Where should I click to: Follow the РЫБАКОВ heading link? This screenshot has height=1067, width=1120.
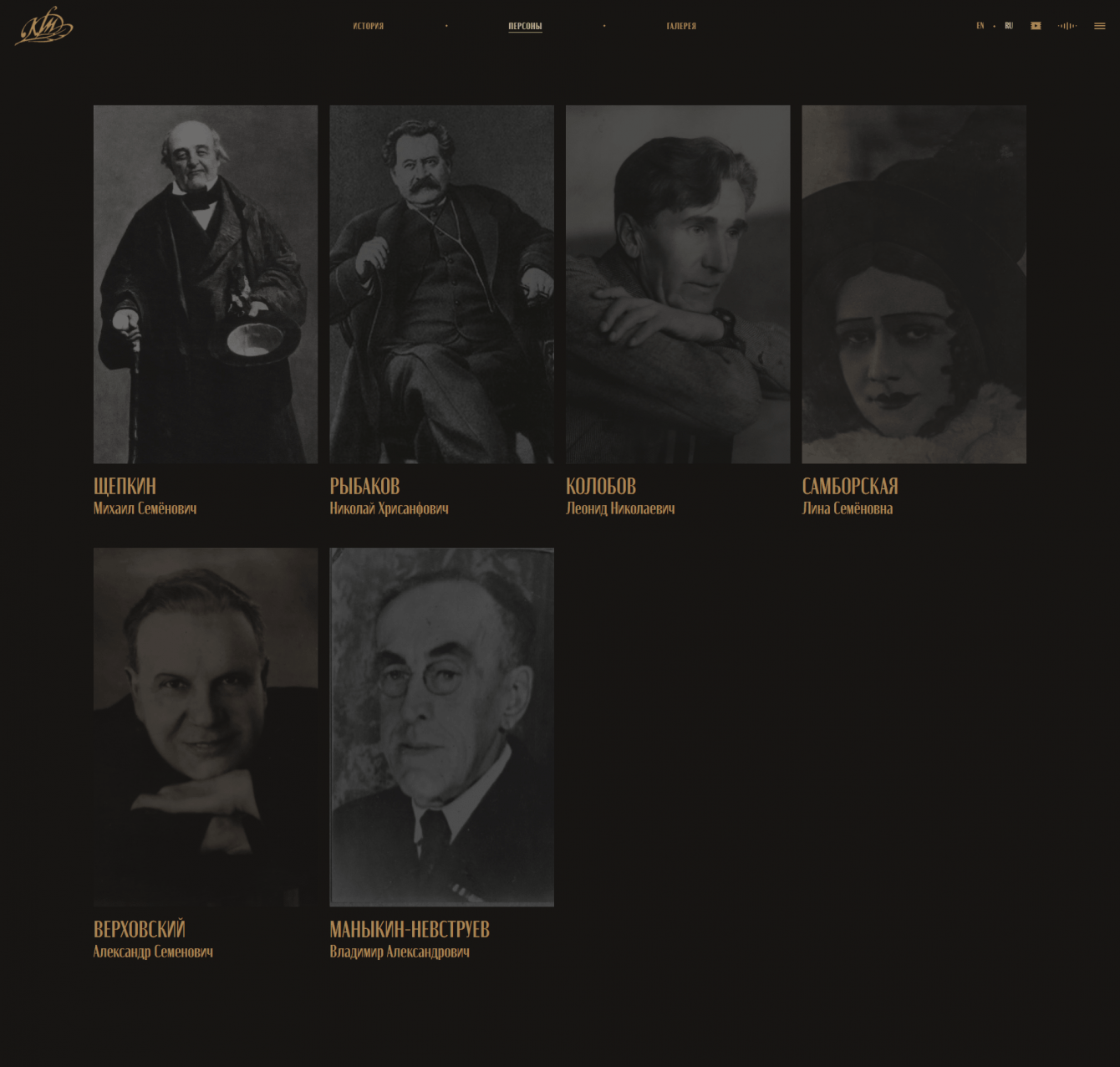pyautogui.click(x=365, y=487)
